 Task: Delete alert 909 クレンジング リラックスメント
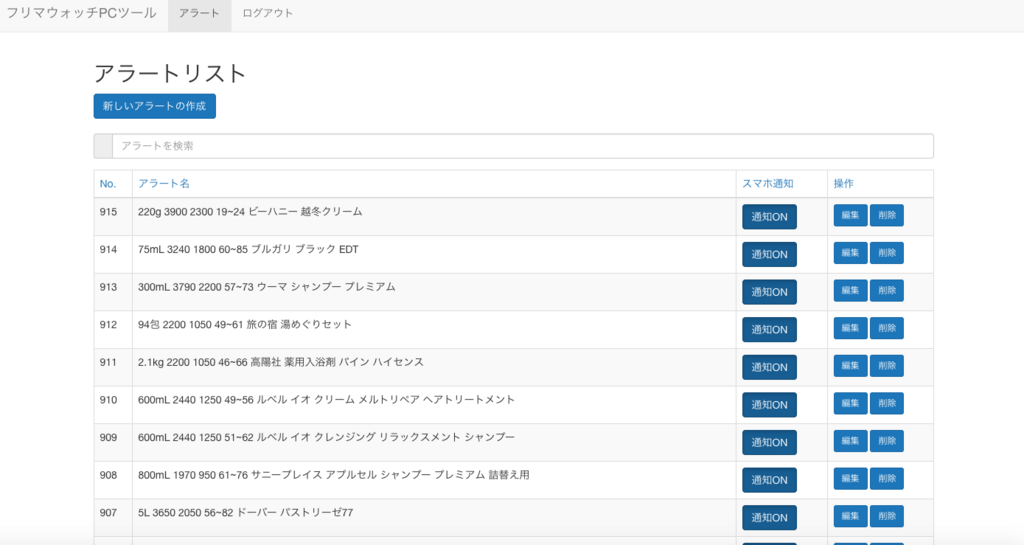click(x=887, y=441)
